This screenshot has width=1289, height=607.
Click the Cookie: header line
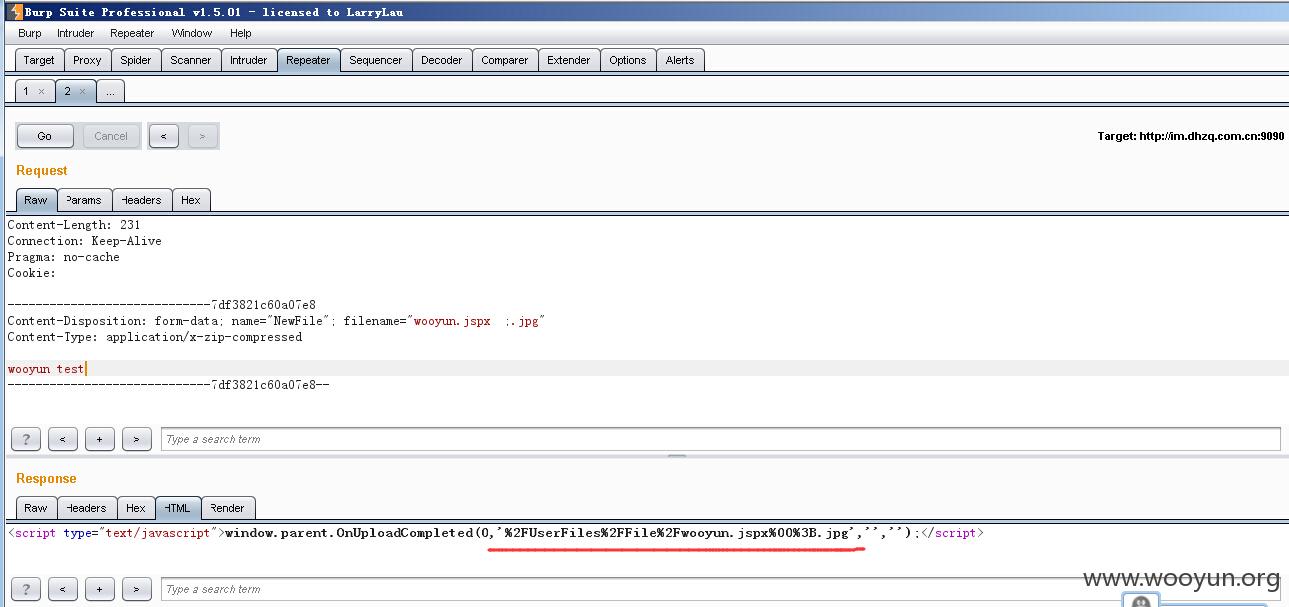(32, 273)
